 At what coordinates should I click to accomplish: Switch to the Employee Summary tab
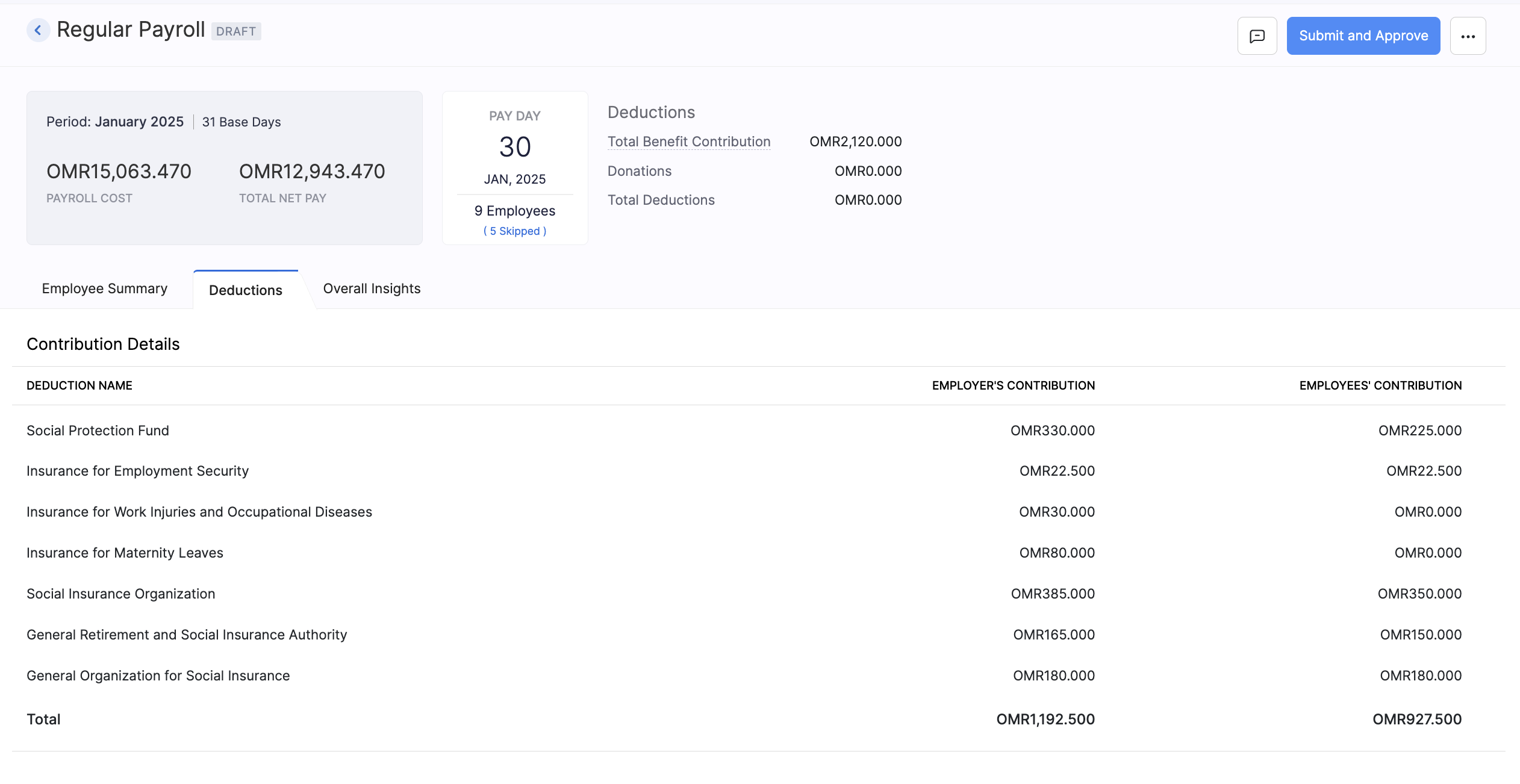coord(104,288)
